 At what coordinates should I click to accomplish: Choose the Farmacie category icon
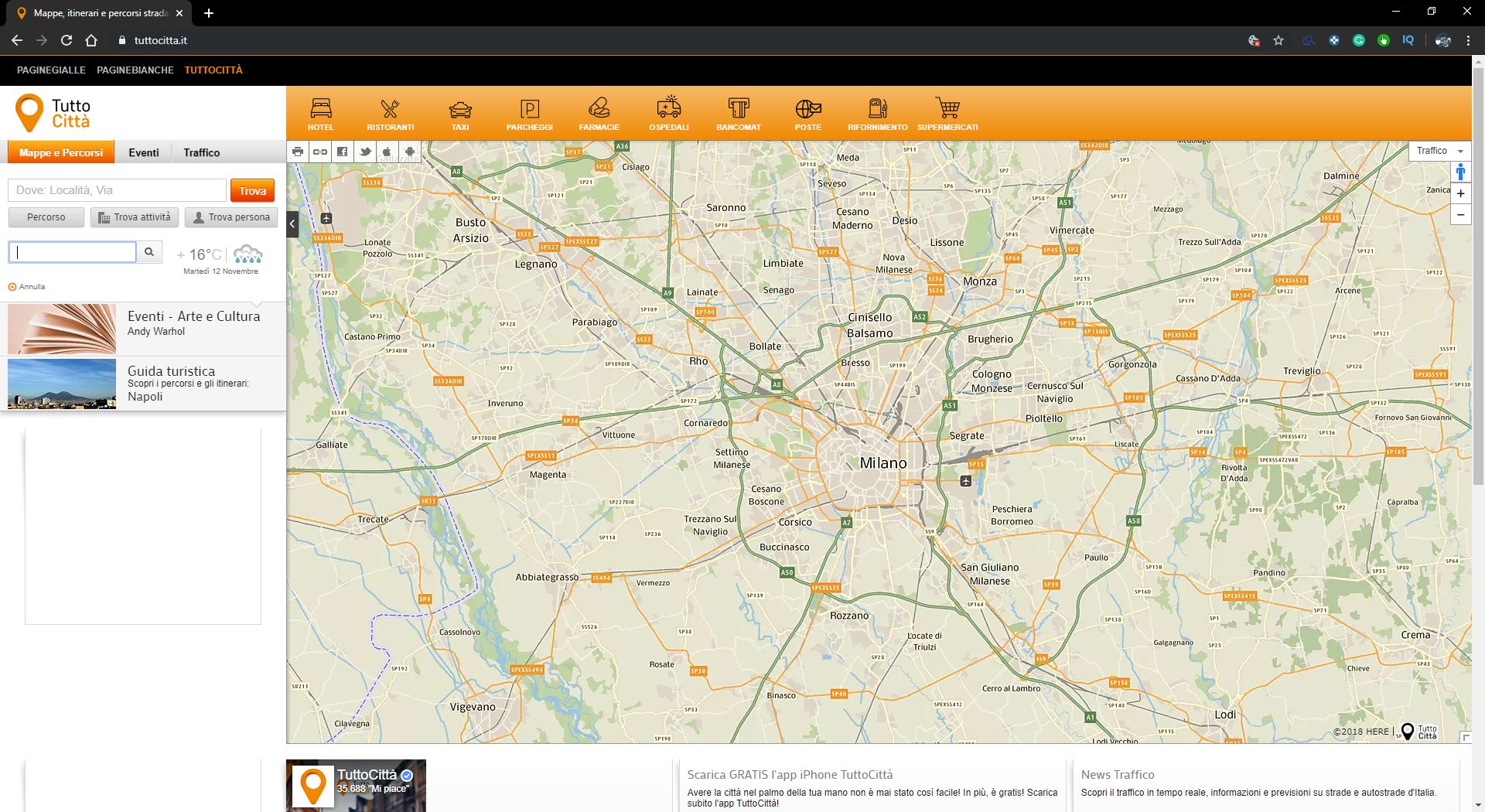tap(599, 113)
